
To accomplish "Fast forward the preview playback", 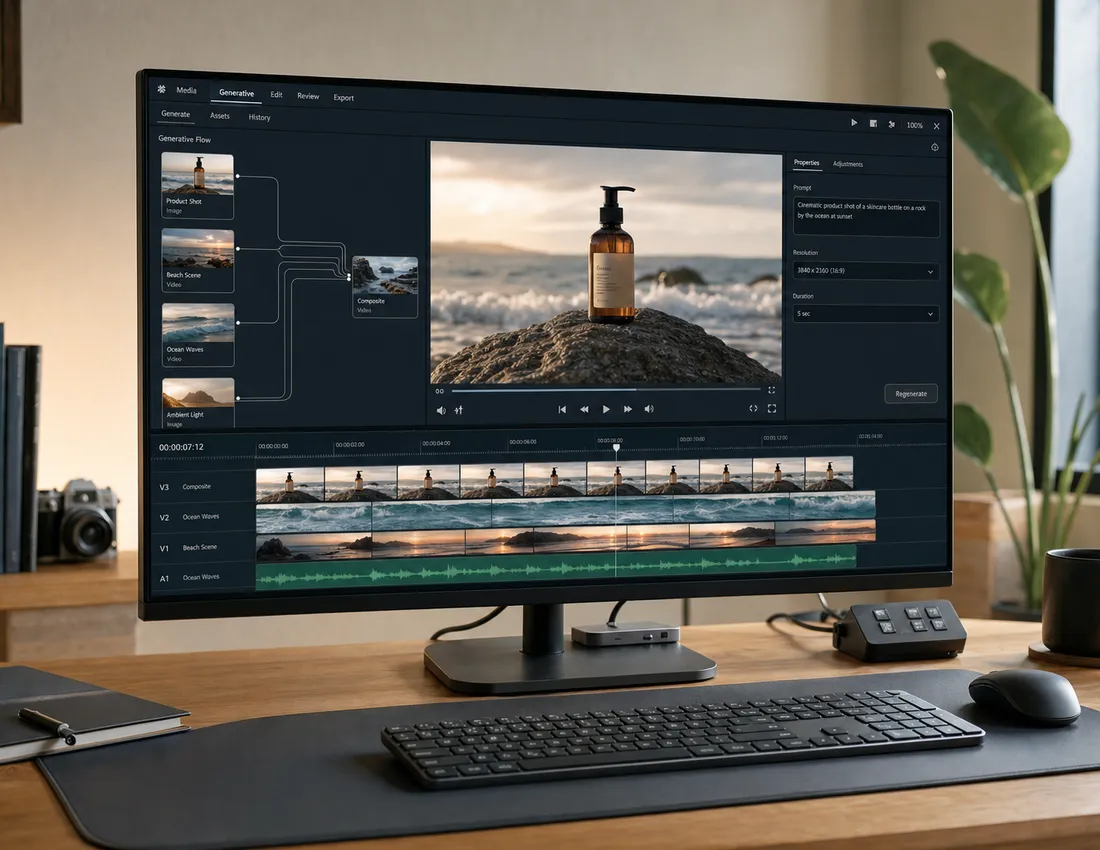I will click(628, 409).
